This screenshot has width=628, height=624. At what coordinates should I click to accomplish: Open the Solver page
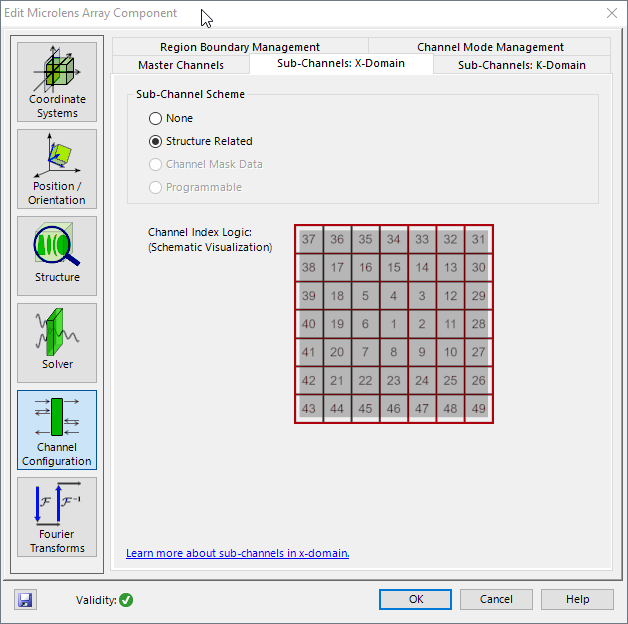(x=57, y=343)
